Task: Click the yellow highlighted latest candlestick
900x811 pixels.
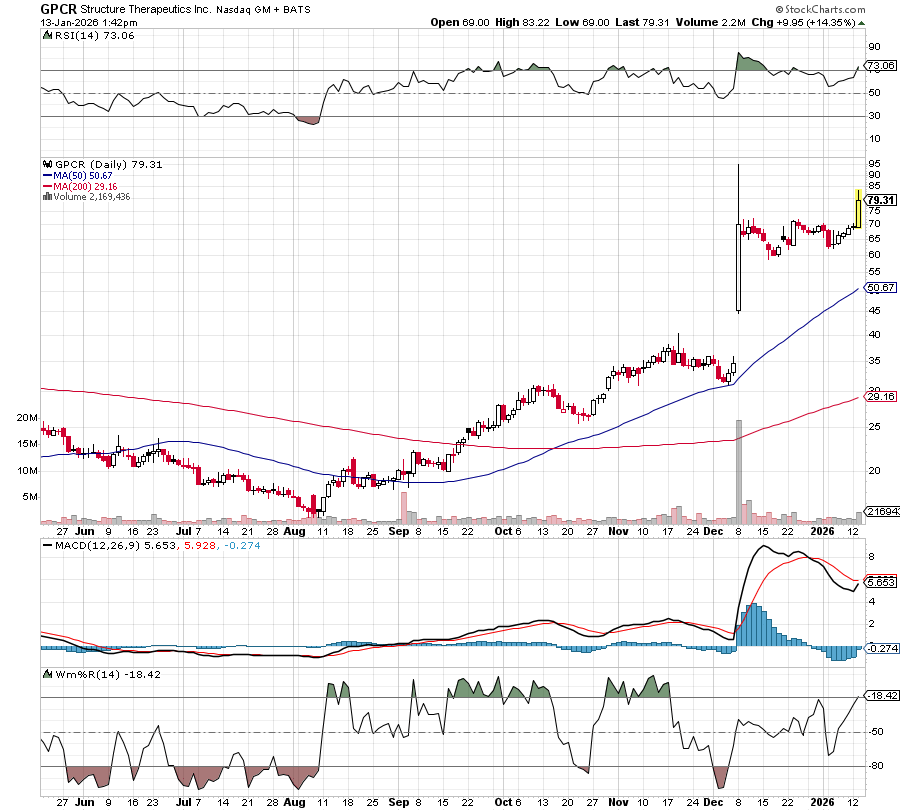Action: pyautogui.click(x=858, y=208)
